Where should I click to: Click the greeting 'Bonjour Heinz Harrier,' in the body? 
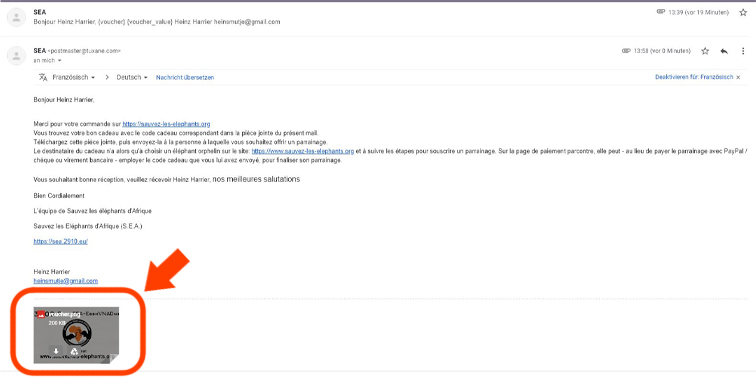point(64,100)
